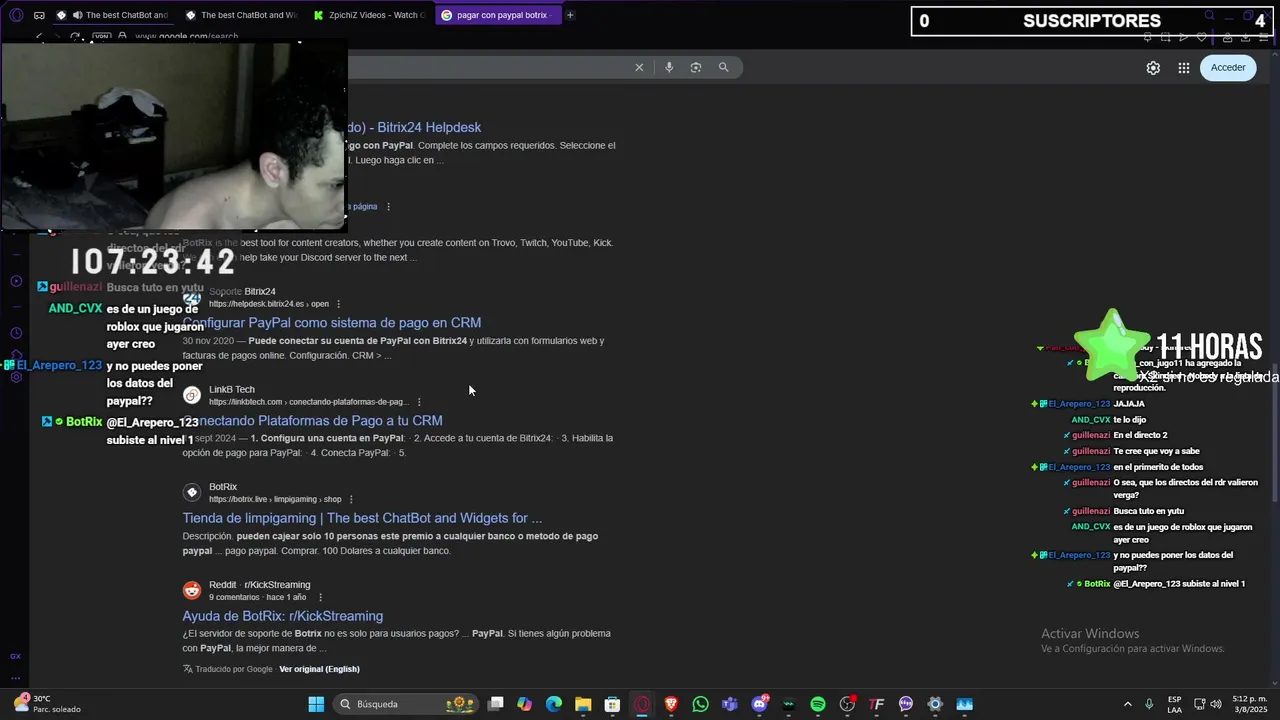This screenshot has width=1280, height=720.
Task: Open the ESP LAA language selector
Action: tap(1175, 704)
